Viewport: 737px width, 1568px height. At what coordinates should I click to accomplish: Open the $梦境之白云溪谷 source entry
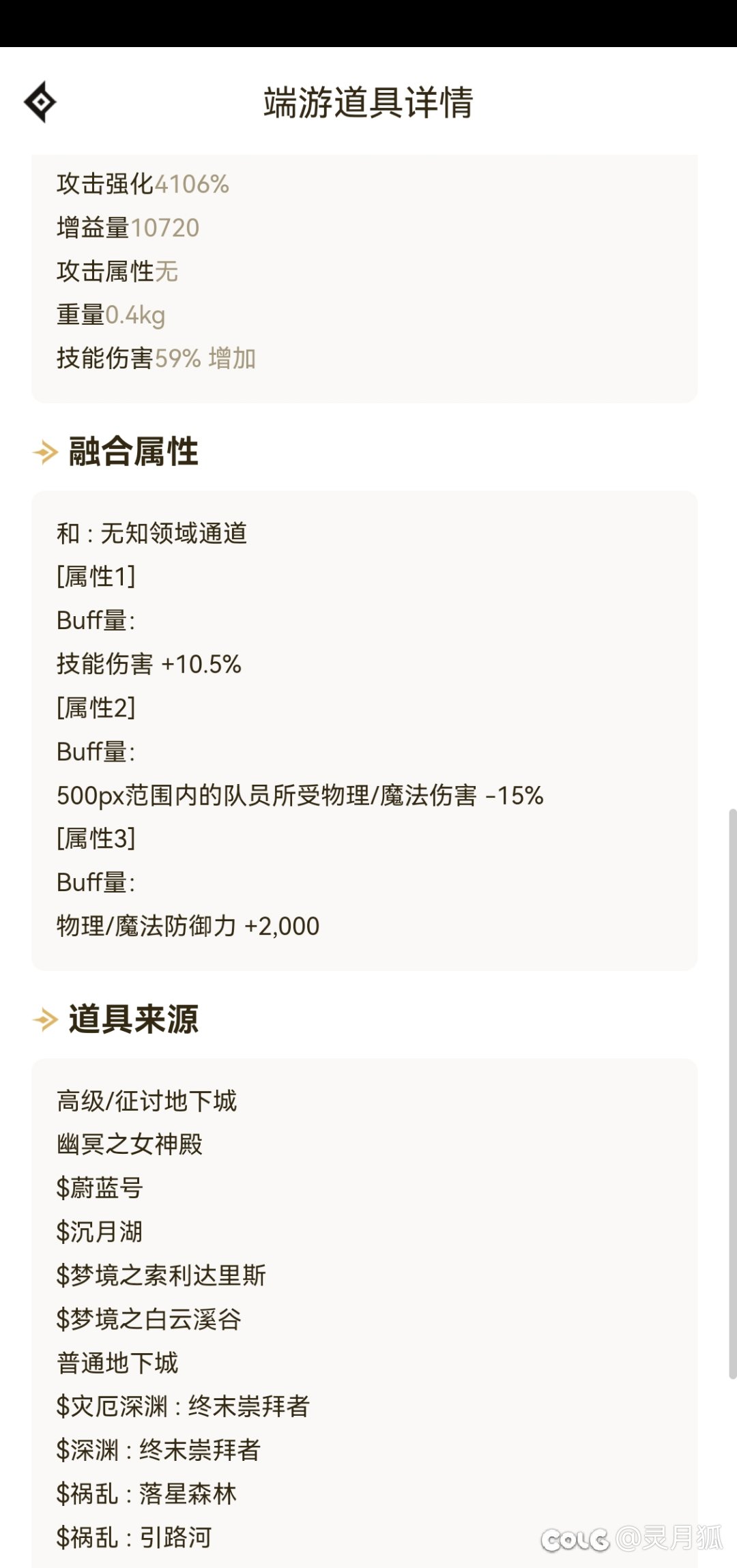[149, 1318]
